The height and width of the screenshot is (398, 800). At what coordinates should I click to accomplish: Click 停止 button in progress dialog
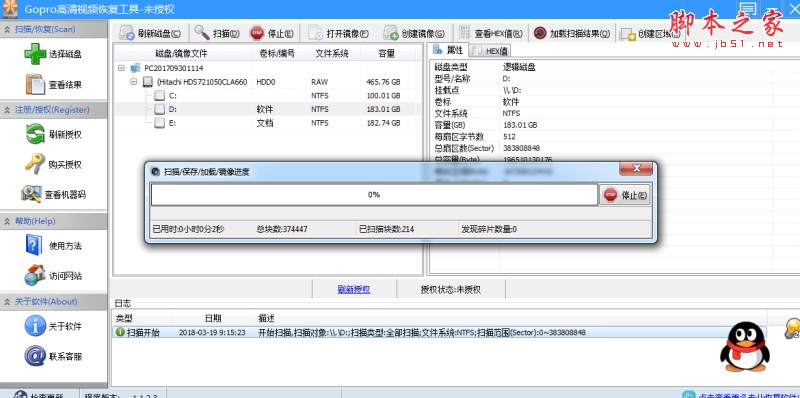click(x=624, y=194)
